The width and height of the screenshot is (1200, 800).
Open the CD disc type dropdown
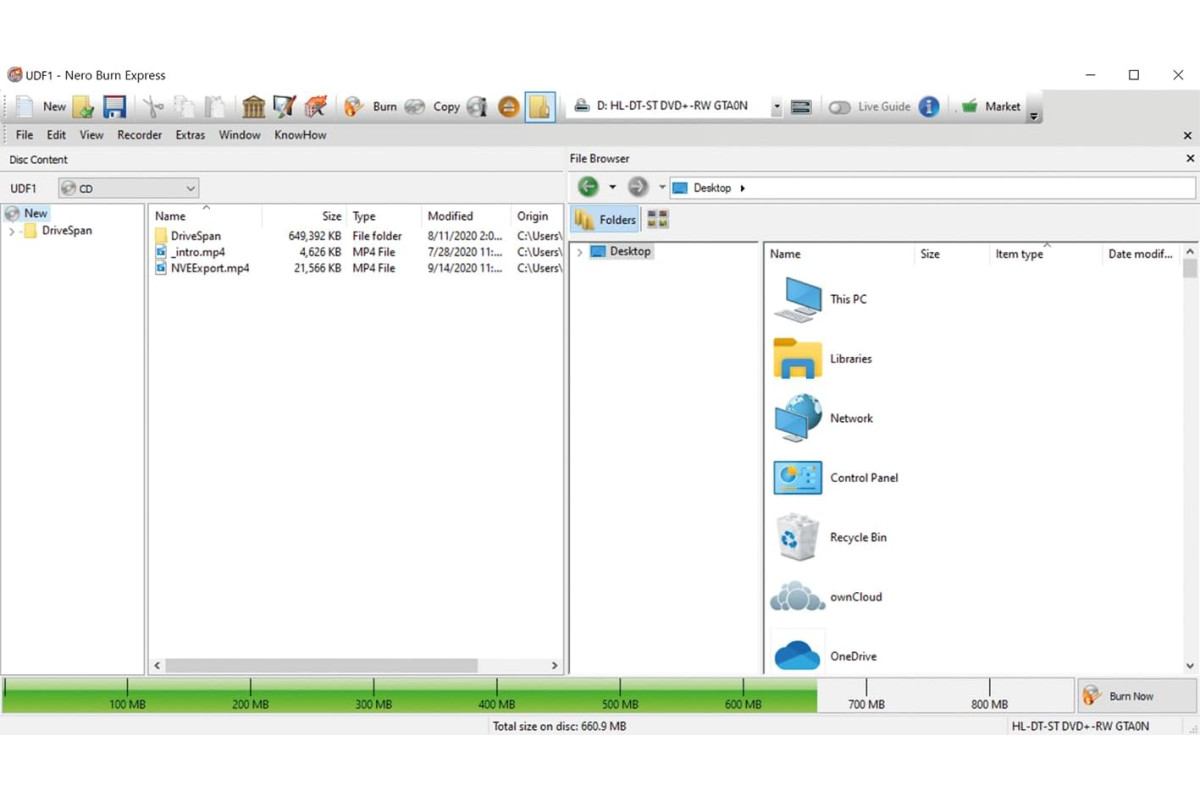[x=128, y=188]
